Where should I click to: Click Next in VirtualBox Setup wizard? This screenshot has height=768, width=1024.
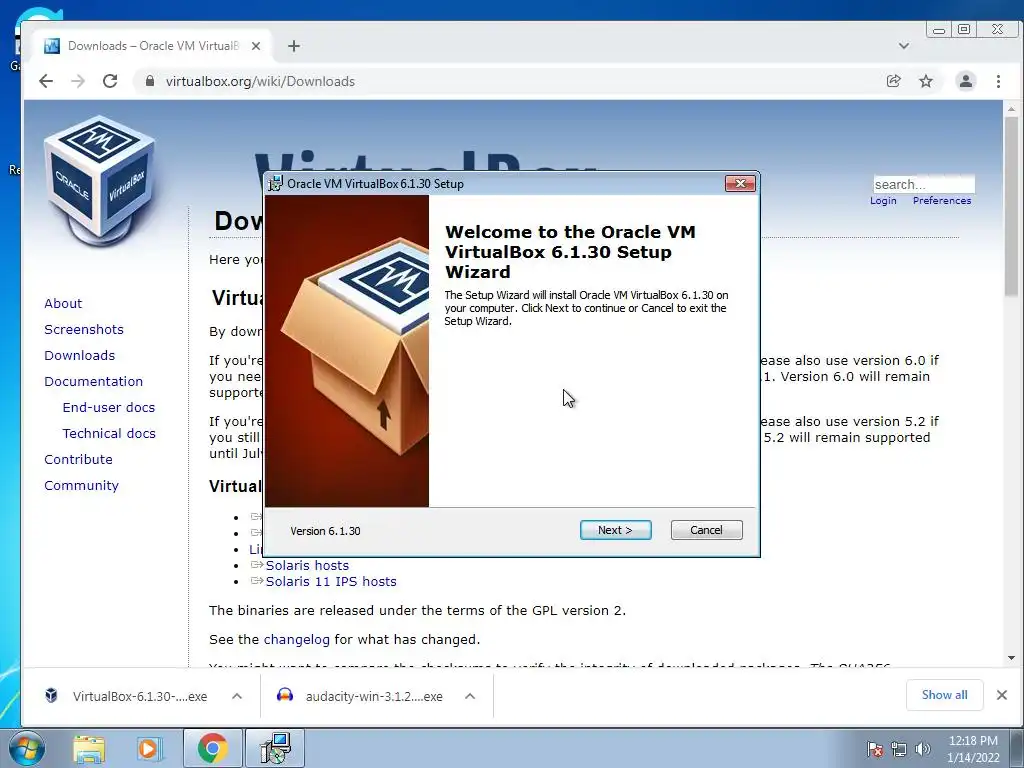(x=615, y=530)
